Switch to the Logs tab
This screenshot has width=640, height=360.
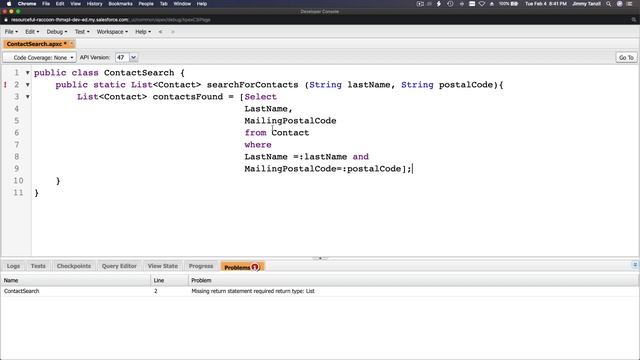point(13,266)
